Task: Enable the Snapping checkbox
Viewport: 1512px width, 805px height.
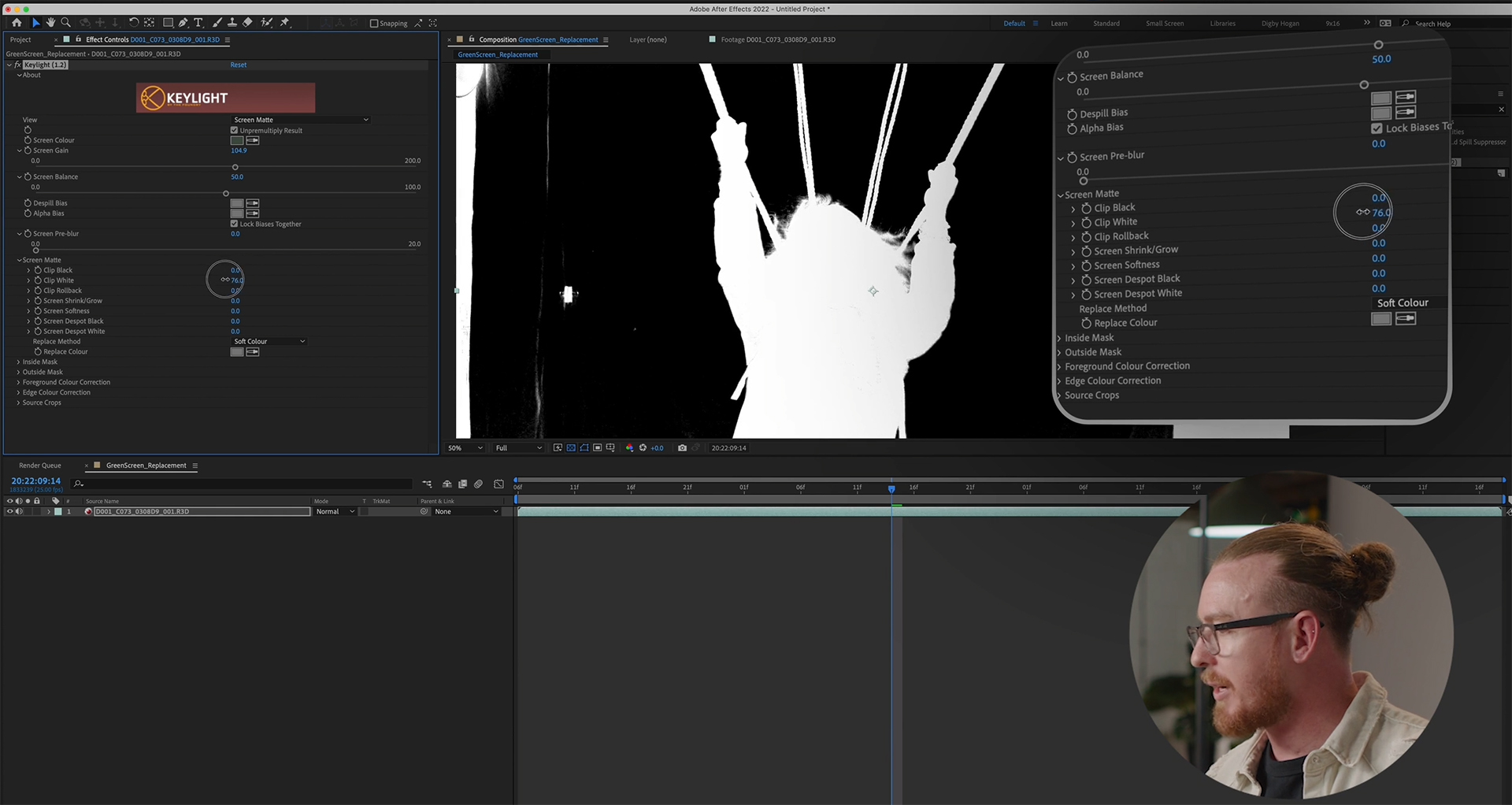Action: [x=374, y=24]
